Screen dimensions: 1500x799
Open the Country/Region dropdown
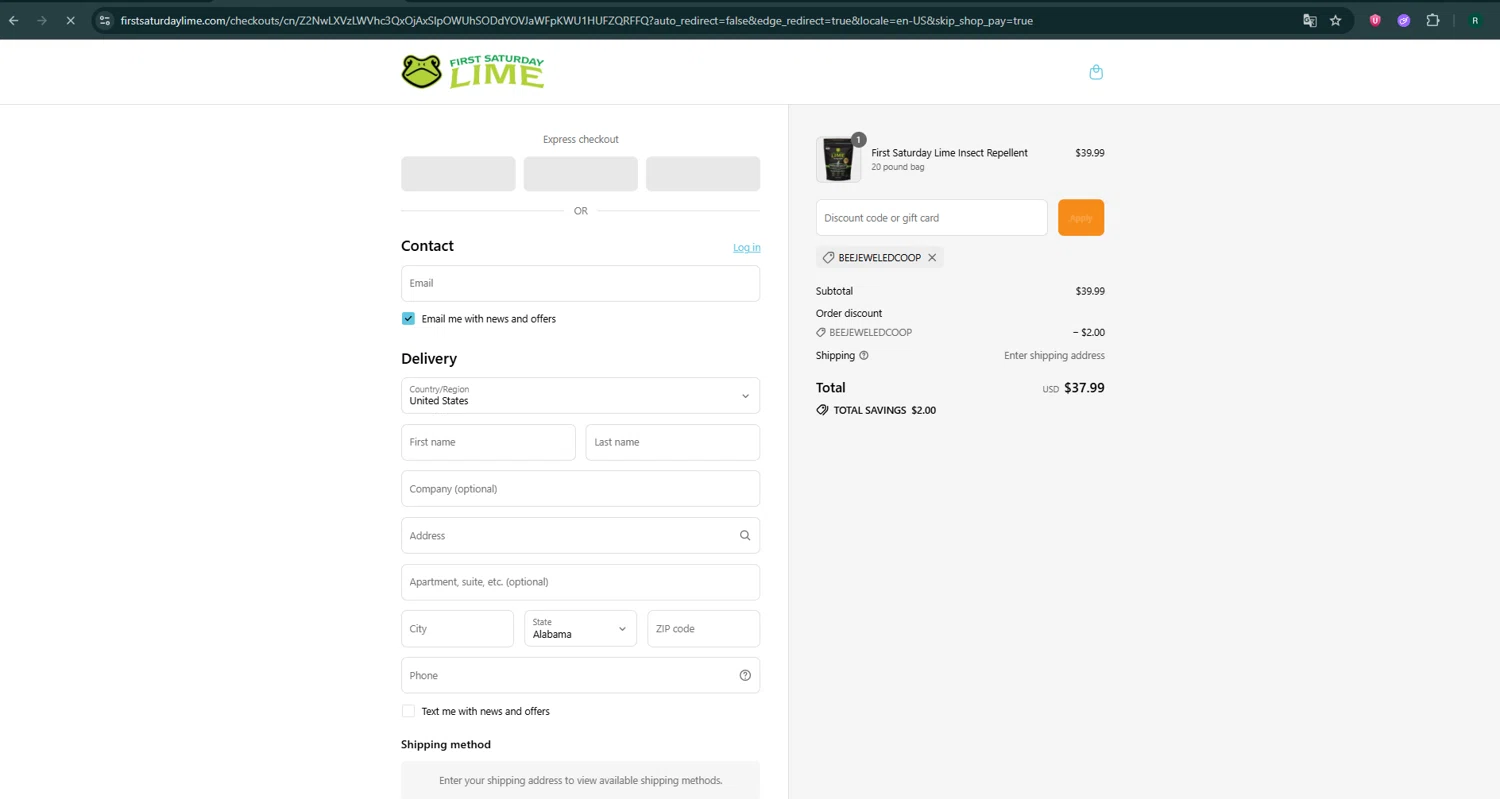click(580, 395)
